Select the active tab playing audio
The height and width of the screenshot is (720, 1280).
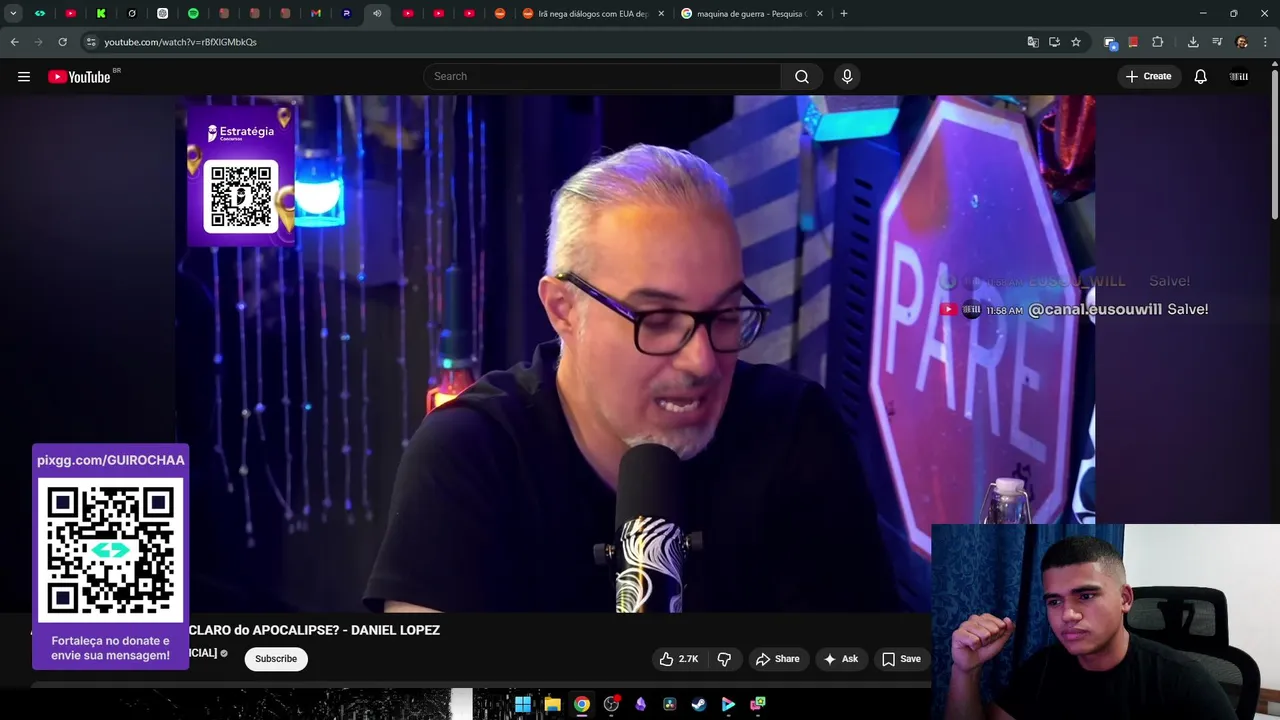tap(377, 14)
